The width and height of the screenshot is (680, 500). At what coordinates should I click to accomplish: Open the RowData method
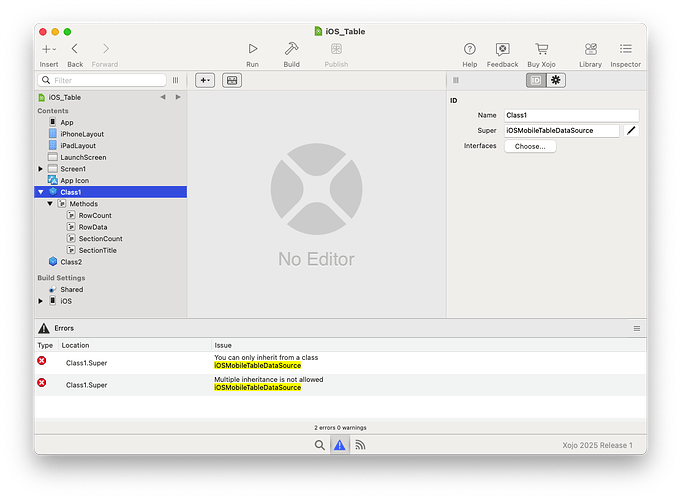tap(93, 227)
